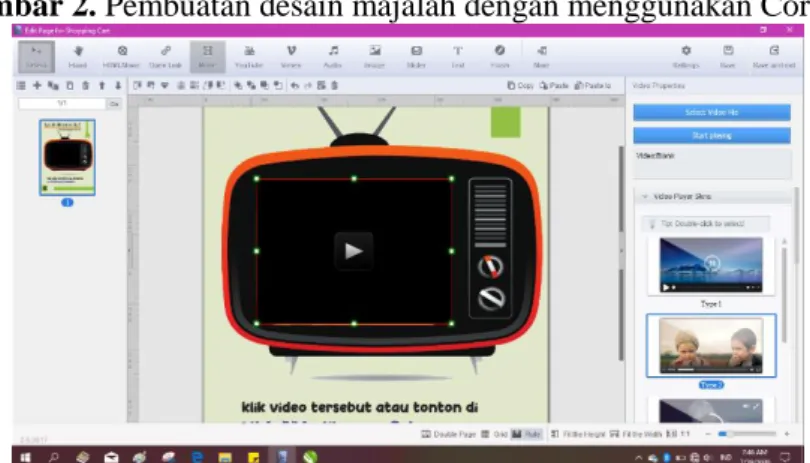Open Windows Start menu
Screen dimensions: 810x463
(x=25, y=457)
